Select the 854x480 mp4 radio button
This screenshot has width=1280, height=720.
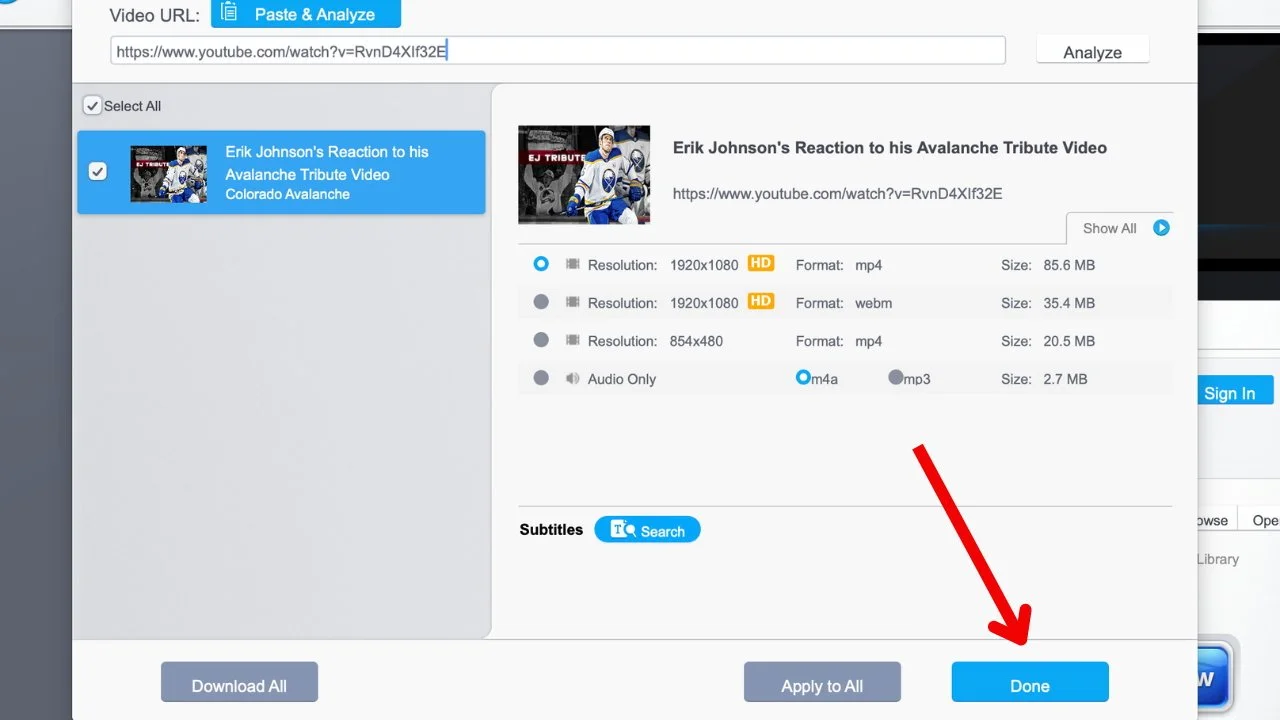click(x=541, y=340)
